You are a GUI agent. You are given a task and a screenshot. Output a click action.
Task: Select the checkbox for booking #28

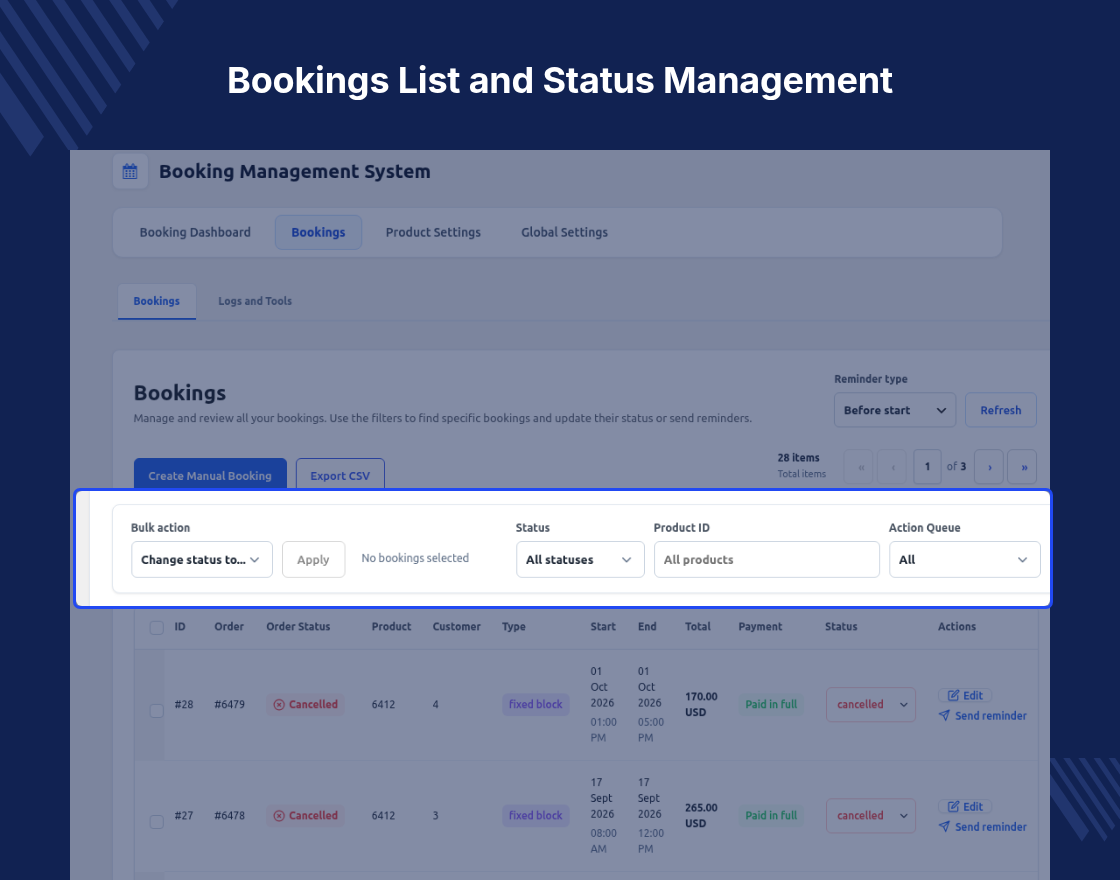156,711
